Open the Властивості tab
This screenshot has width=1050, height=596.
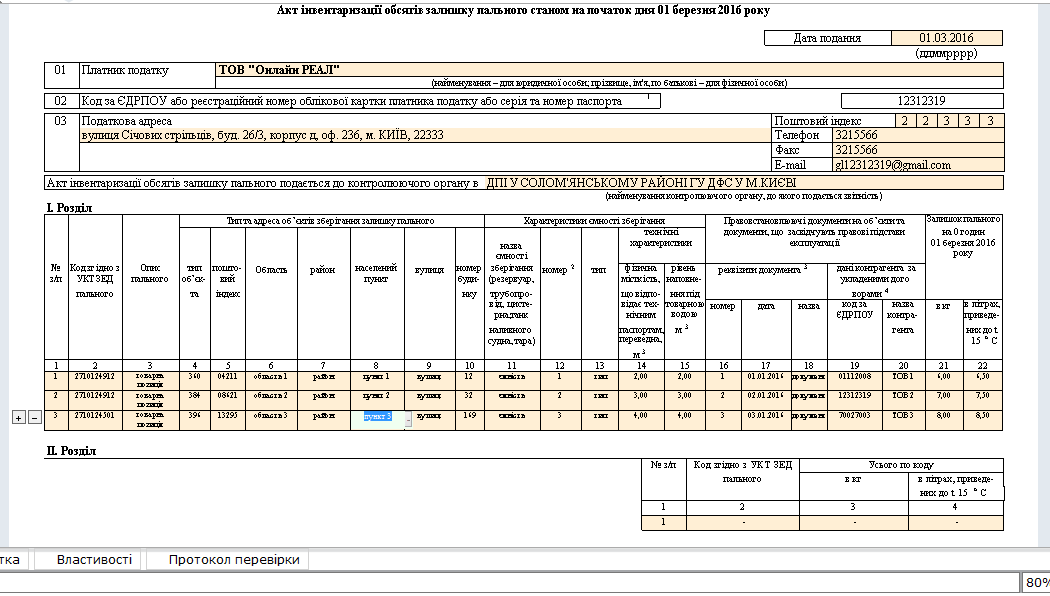tap(94, 560)
